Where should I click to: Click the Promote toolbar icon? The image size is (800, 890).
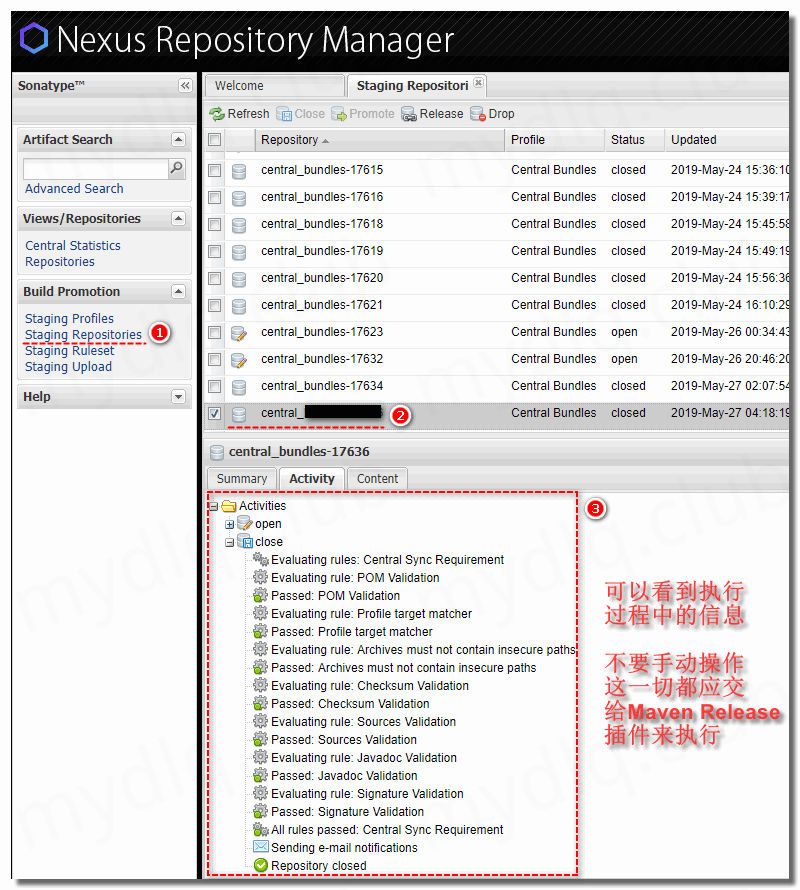[339, 114]
